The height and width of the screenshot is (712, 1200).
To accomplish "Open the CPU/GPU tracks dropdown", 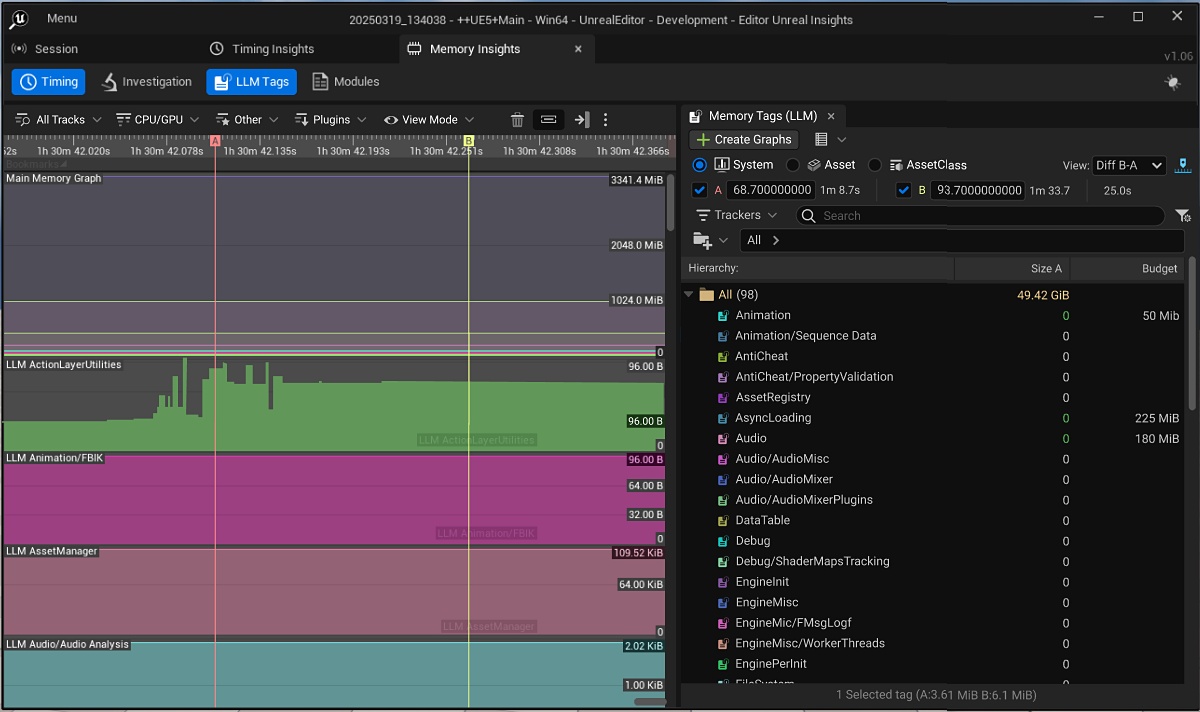I will click(x=159, y=119).
